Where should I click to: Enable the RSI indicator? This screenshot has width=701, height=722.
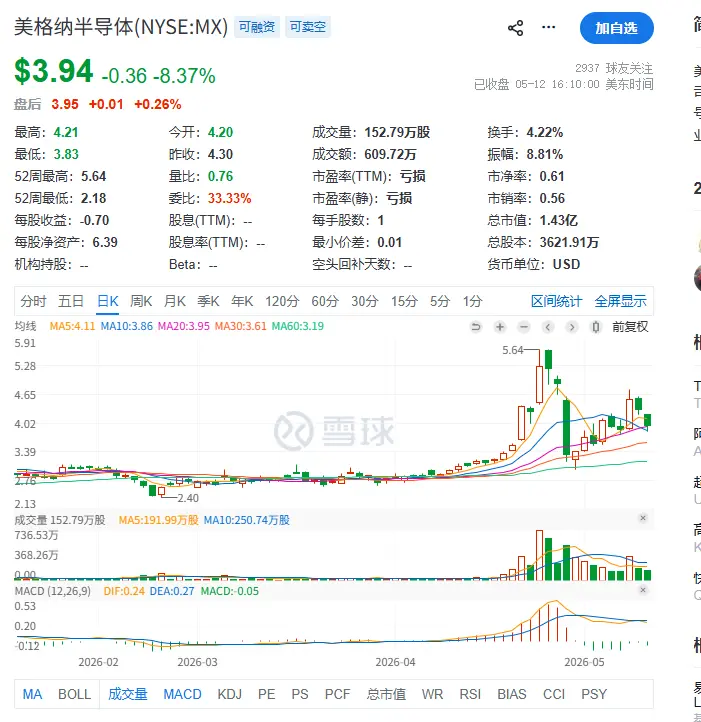point(470,694)
